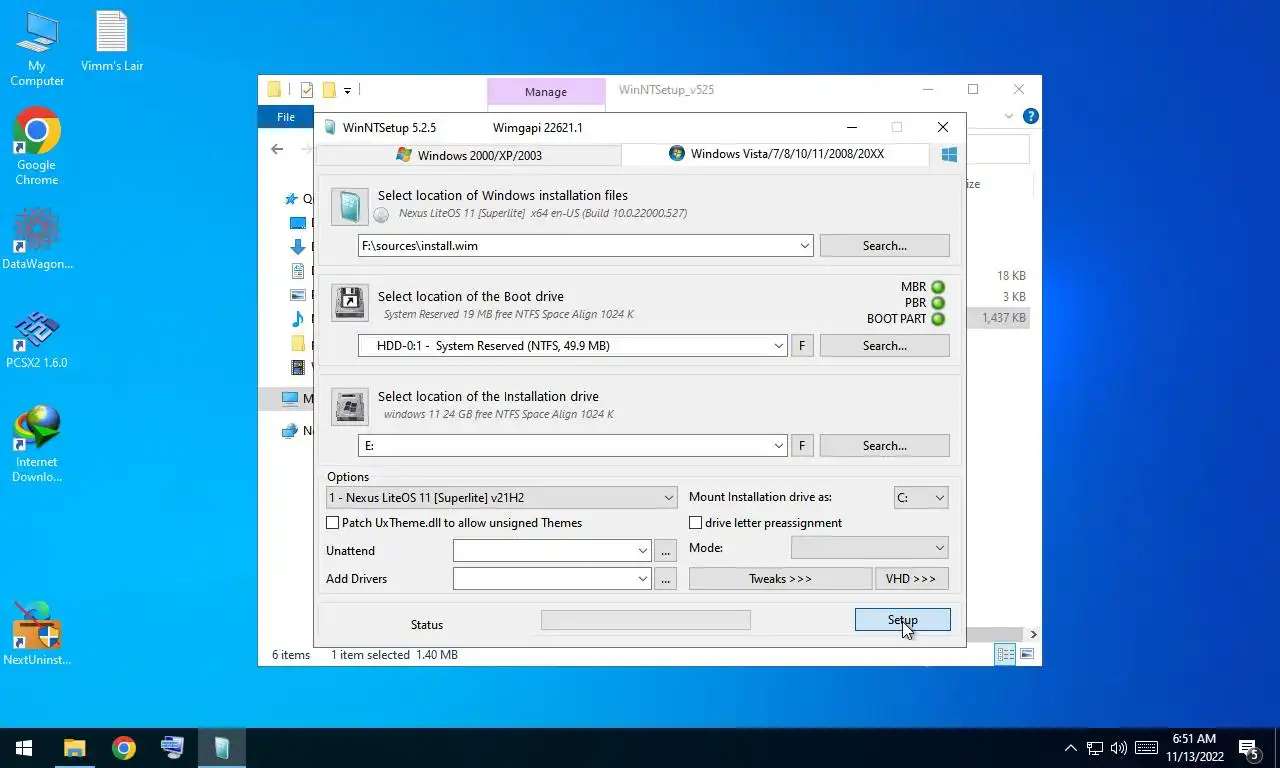Click the MBR green status indicator
1280x768 pixels.
(x=938, y=287)
